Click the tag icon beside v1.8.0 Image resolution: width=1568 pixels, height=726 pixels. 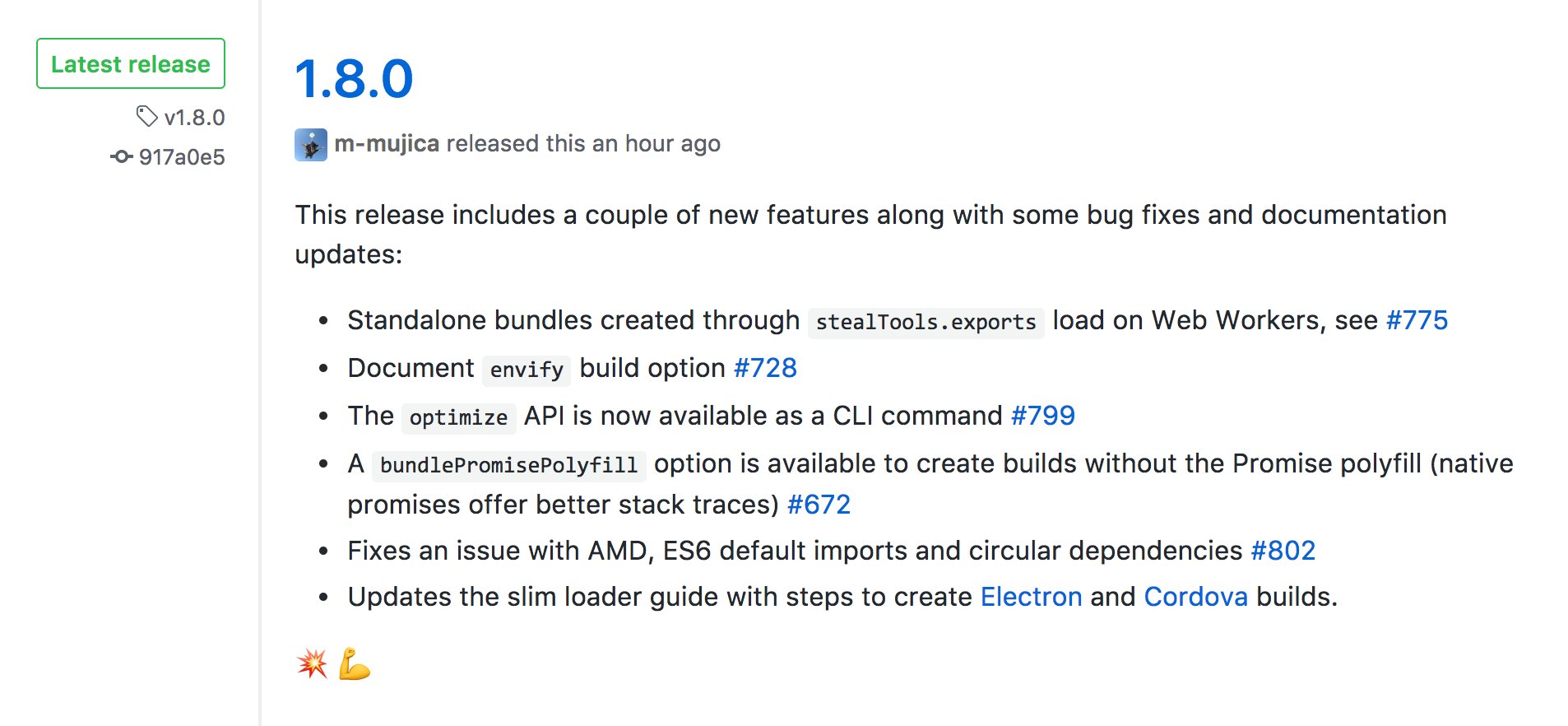click(146, 117)
